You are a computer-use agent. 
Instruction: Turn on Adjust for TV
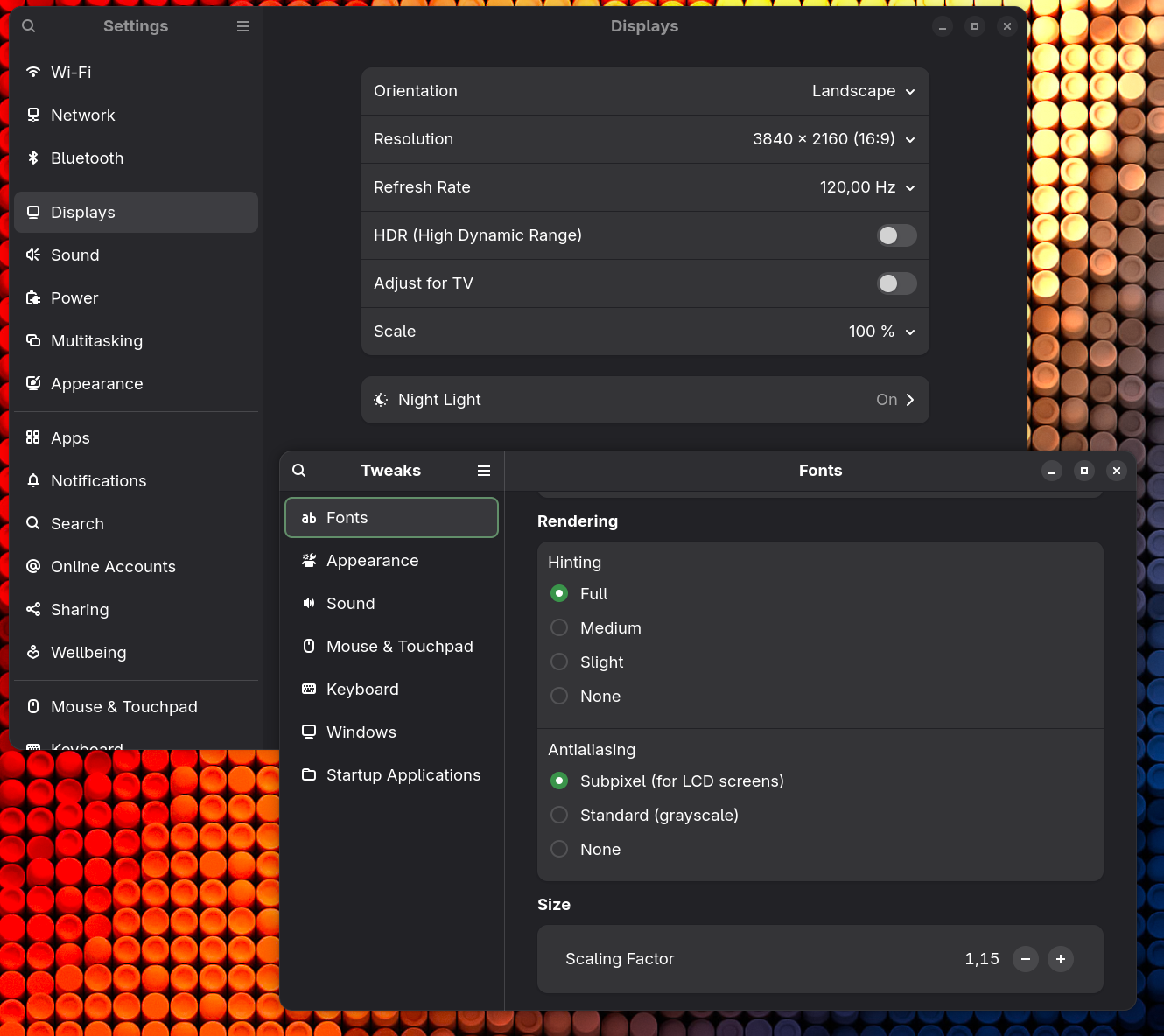(x=896, y=283)
